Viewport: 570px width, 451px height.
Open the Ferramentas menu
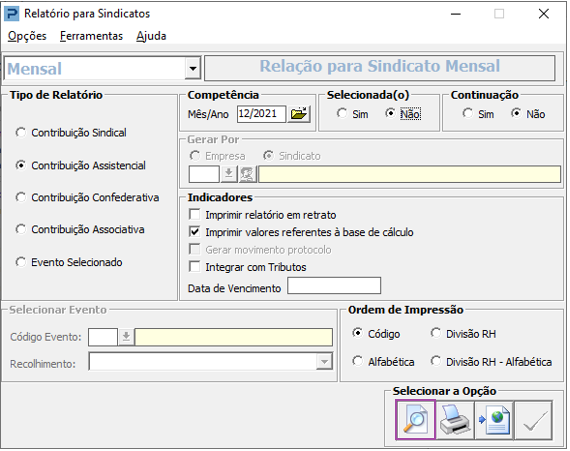[91, 36]
